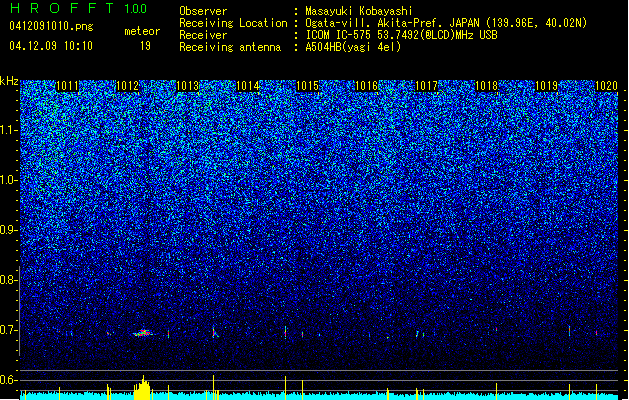Screen dimensions: 629x400
Task: Click the 1.1 kHz axis label
Action: click(8, 130)
